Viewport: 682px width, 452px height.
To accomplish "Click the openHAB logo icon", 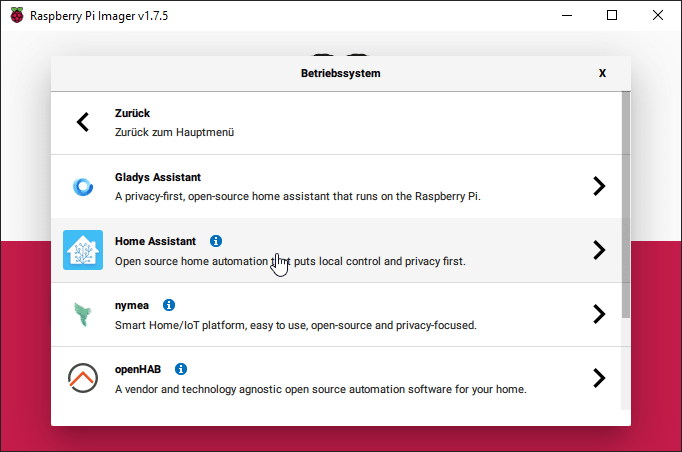I will 83,378.
